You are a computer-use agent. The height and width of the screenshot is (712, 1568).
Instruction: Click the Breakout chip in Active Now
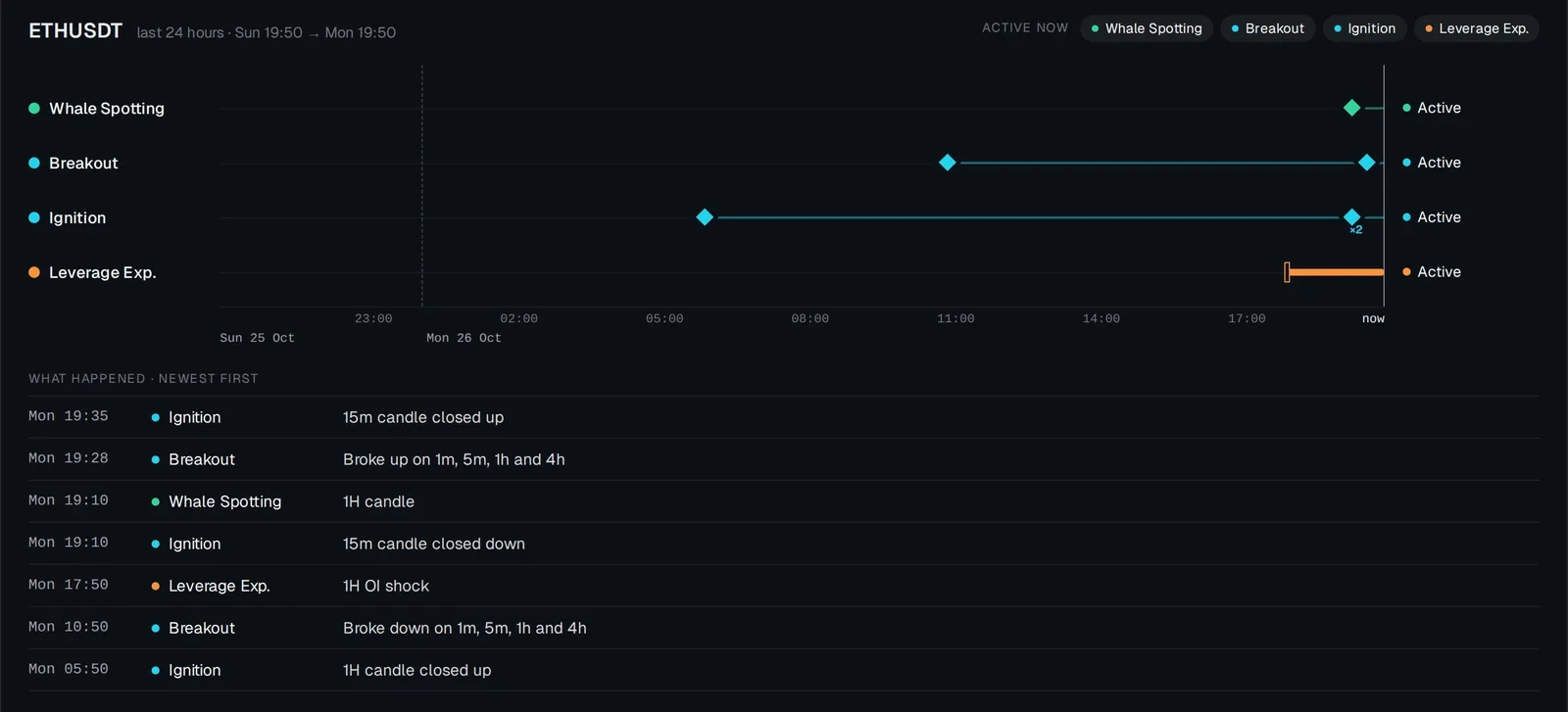(1267, 28)
